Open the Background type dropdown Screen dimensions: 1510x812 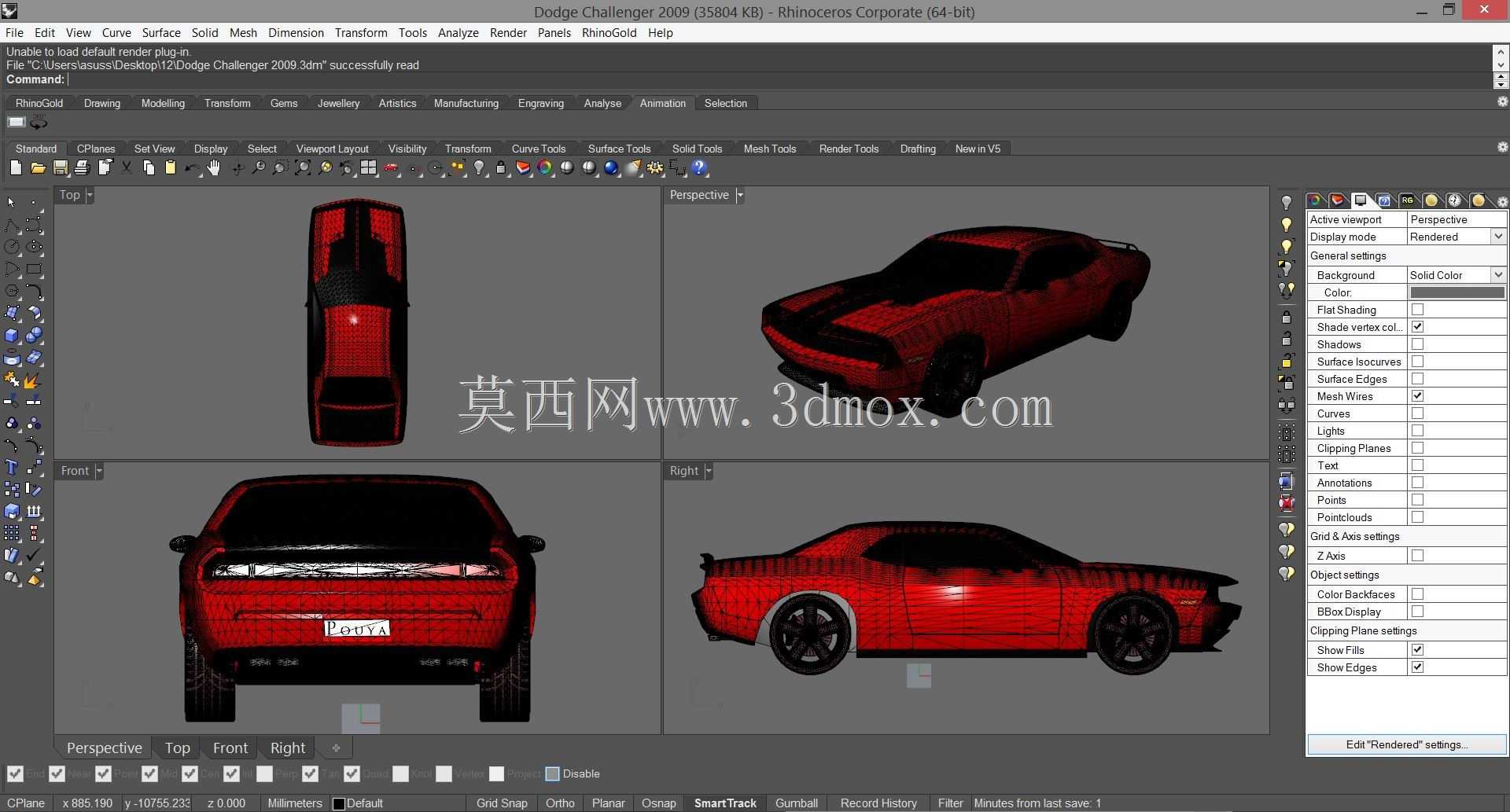(x=1498, y=275)
